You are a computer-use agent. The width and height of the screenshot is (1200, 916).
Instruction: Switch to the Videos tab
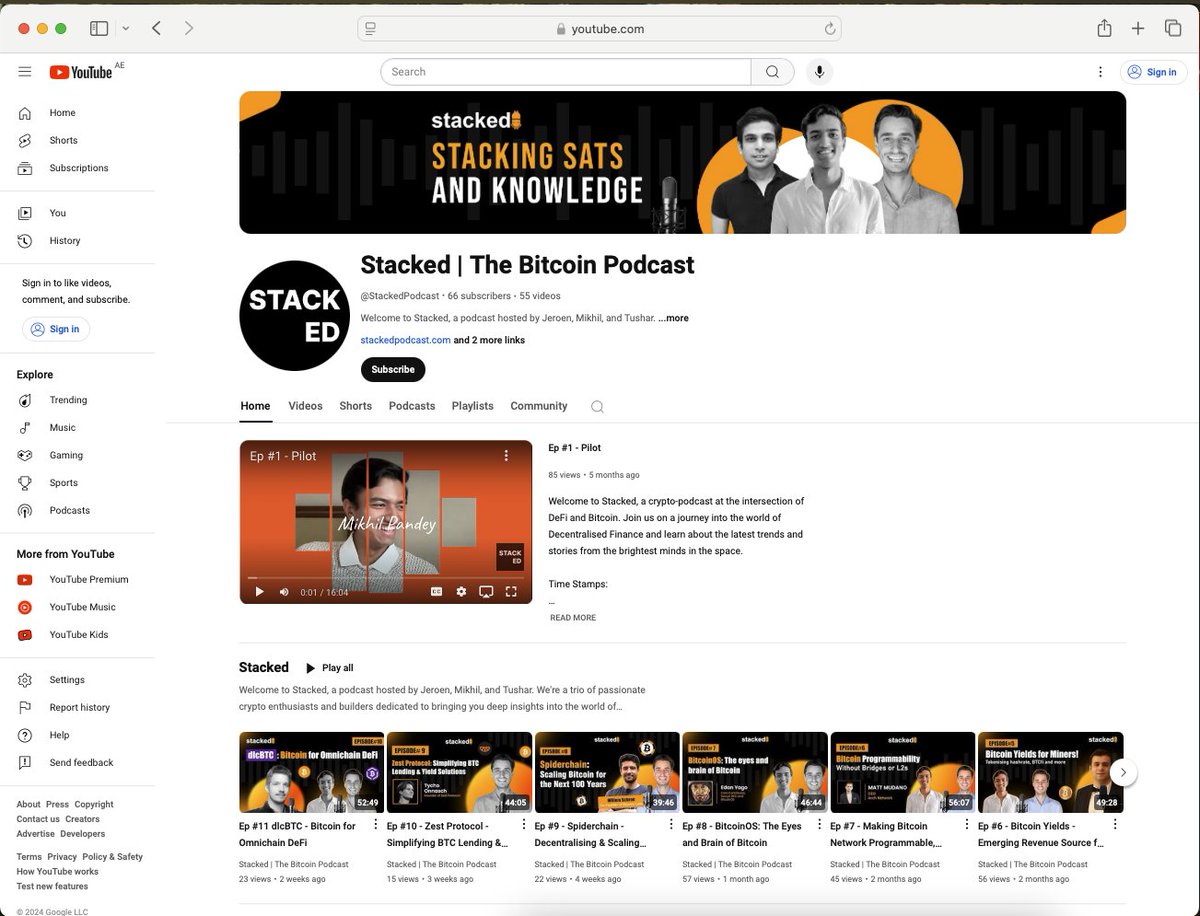(305, 406)
